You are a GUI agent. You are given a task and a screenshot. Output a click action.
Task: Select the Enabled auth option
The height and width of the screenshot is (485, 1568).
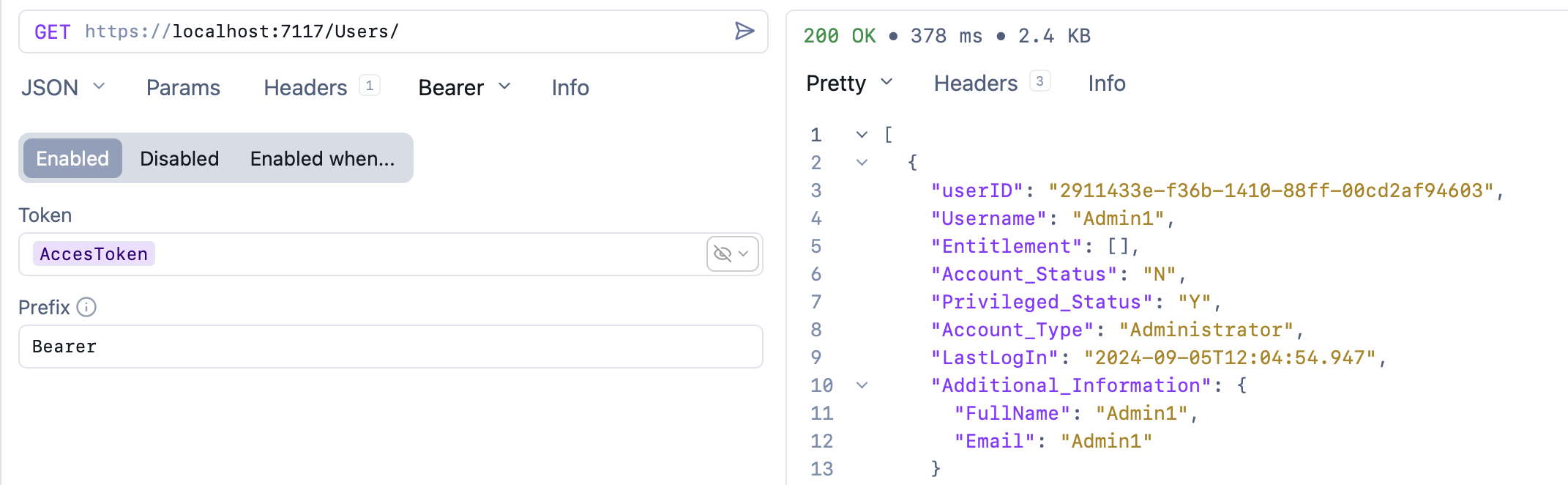(72, 158)
